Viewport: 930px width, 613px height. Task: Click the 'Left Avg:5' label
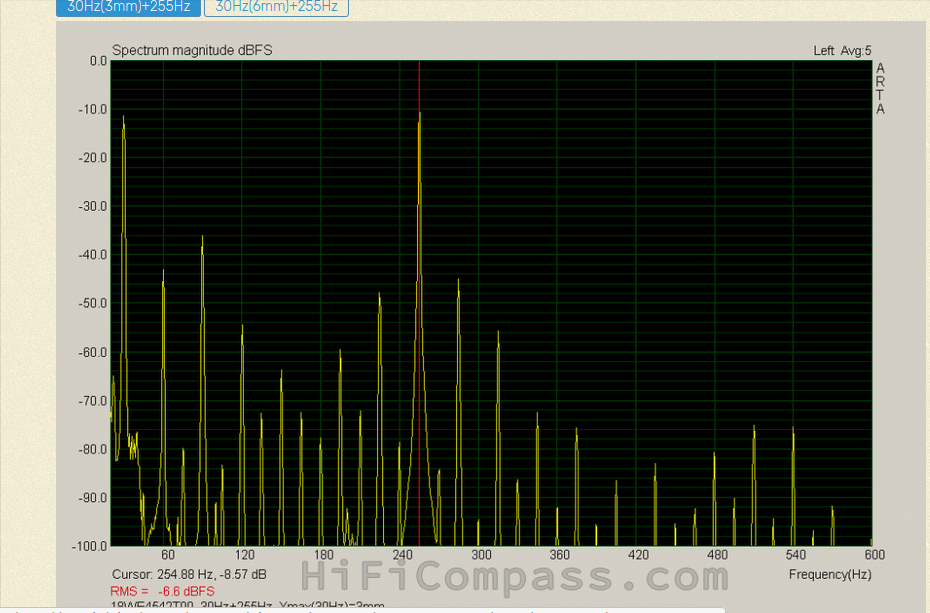pyautogui.click(x=842, y=51)
